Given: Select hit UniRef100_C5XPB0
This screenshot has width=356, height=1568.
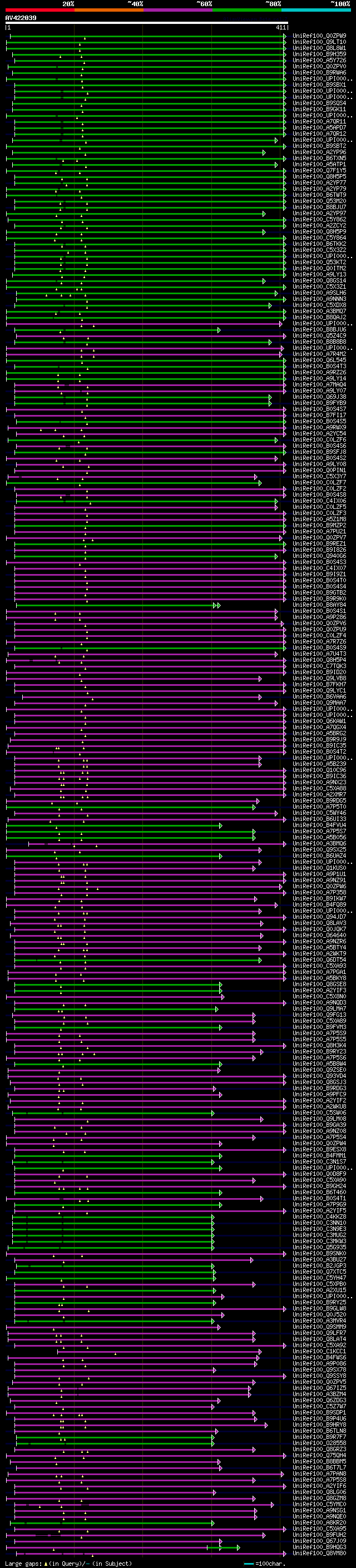Looking at the screenshot, I should (x=319, y=1284).
